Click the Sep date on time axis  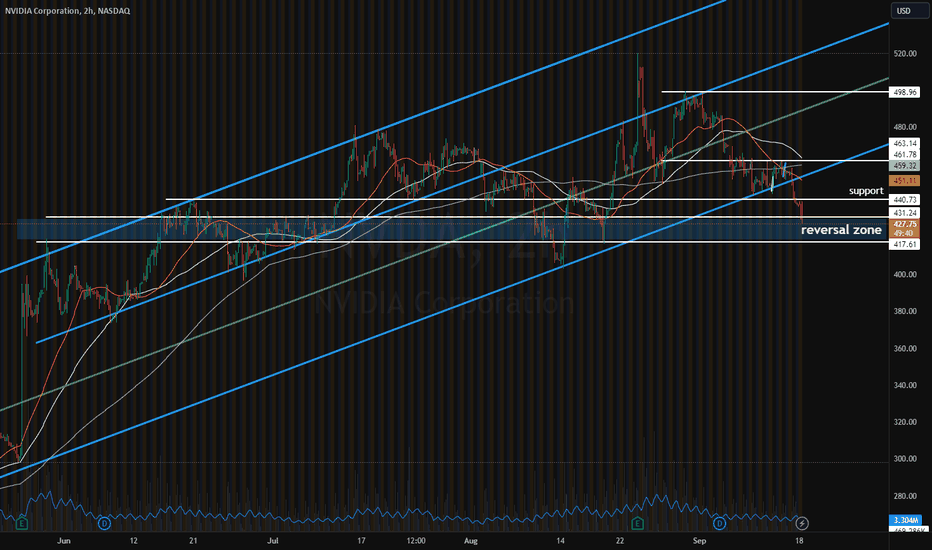tap(700, 540)
